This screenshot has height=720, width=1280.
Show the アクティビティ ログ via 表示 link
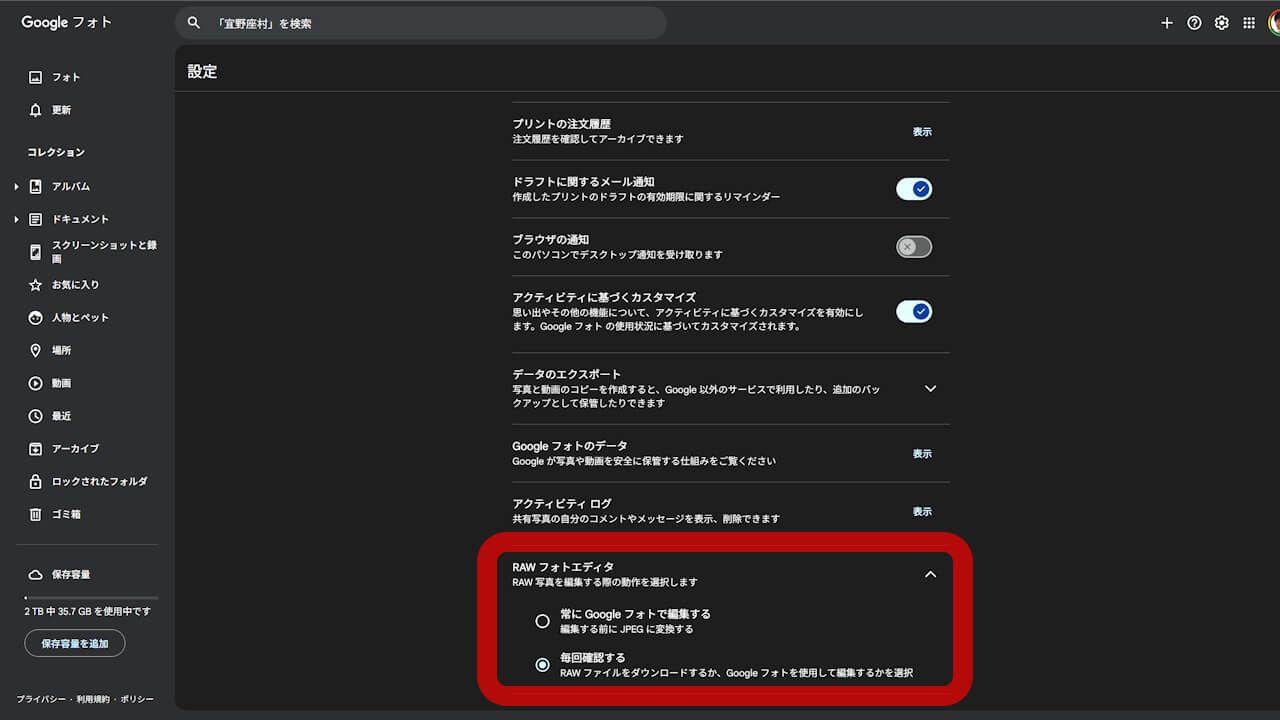pos(921,511)
